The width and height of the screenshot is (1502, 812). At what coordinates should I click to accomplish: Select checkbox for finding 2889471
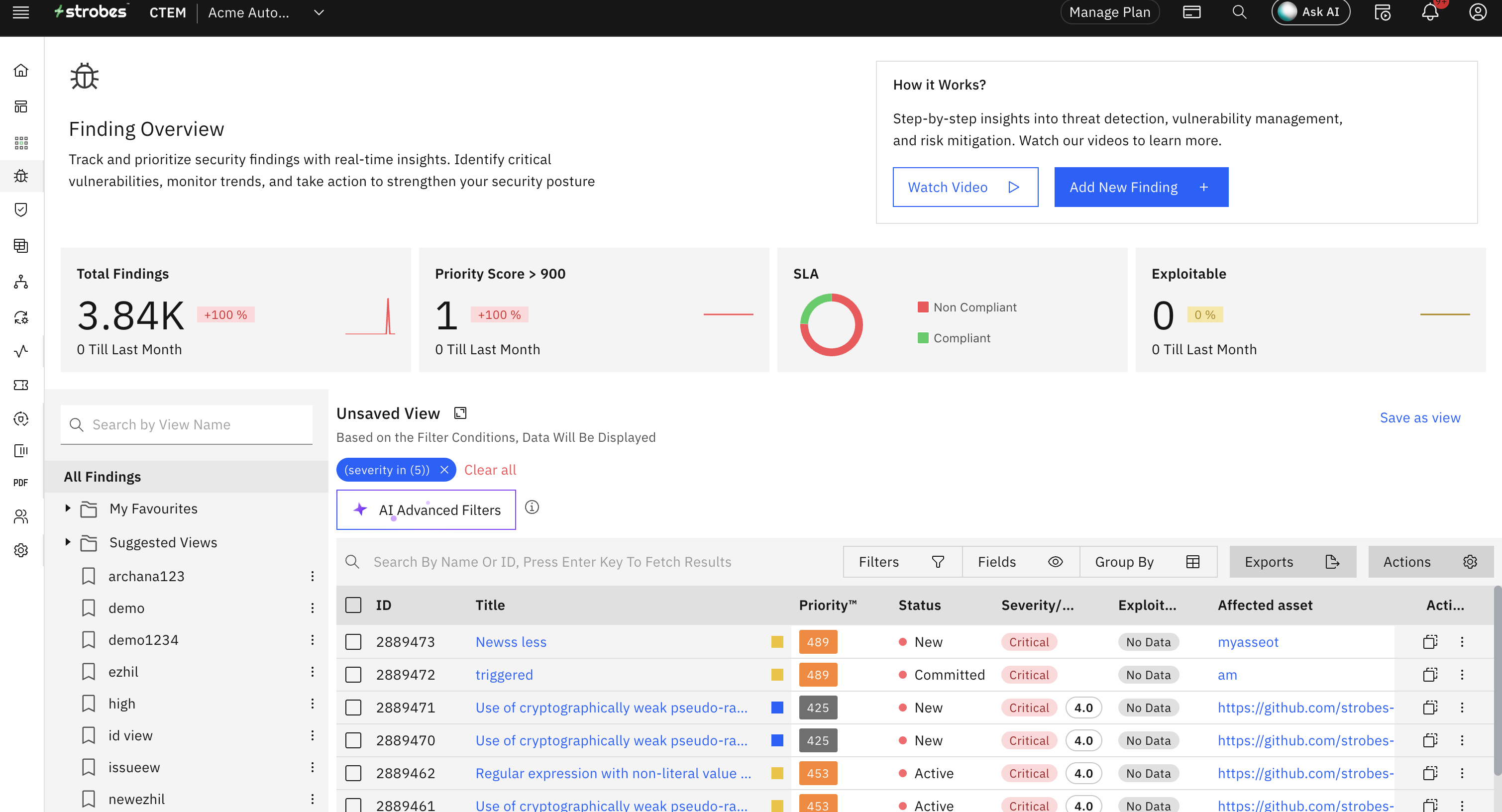click(x=353, y=708)
